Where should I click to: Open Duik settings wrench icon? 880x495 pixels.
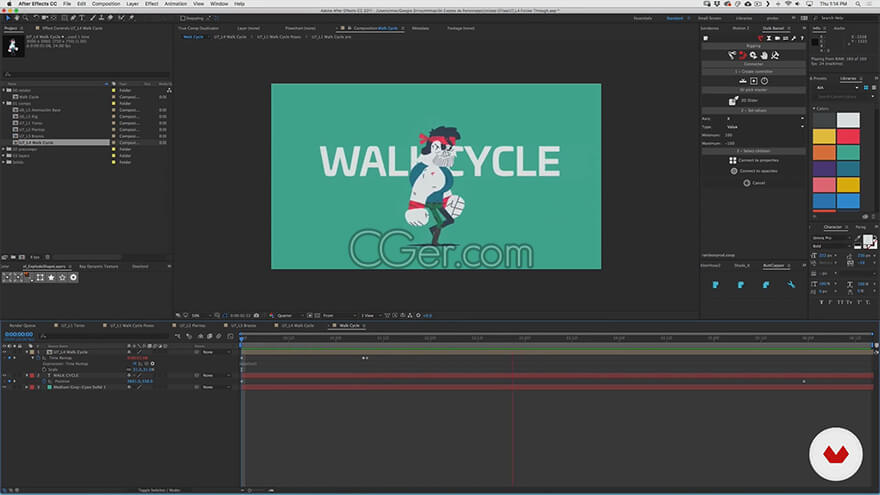(794, 38)
